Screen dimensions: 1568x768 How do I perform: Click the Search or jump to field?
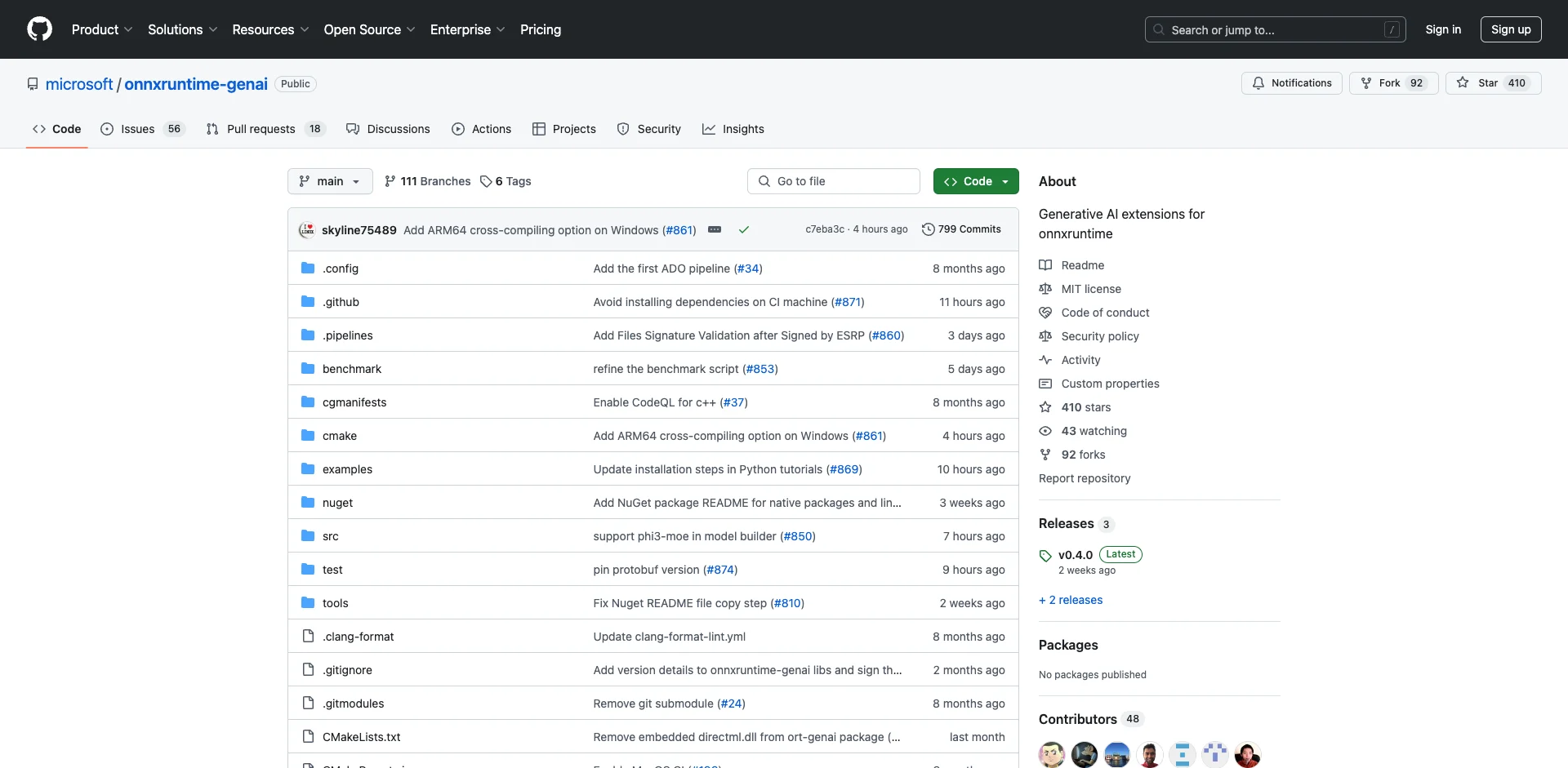click(x=1276, y=29)
